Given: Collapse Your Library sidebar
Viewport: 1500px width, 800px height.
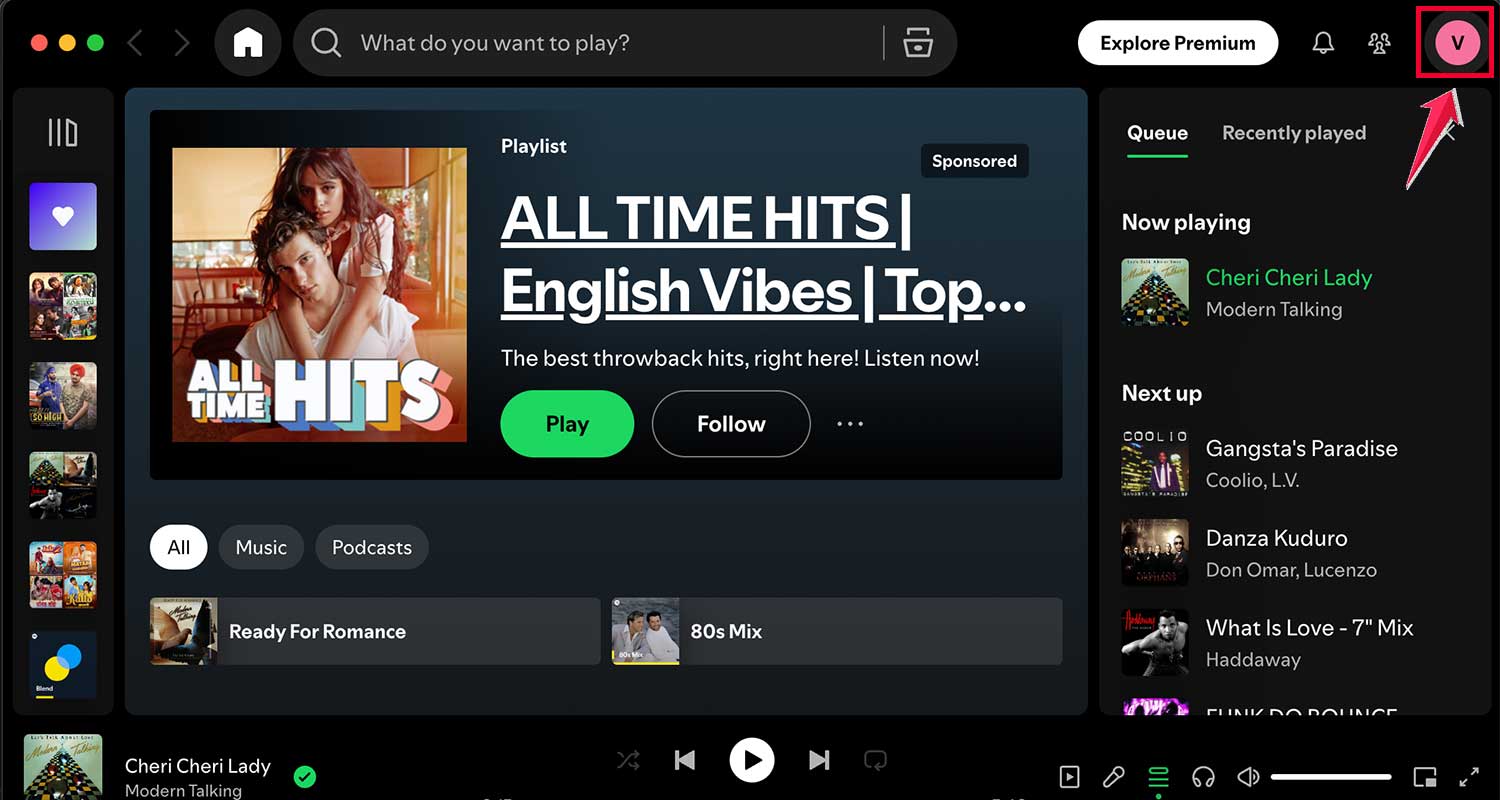Looking at the screenshot, I should 62,132.
